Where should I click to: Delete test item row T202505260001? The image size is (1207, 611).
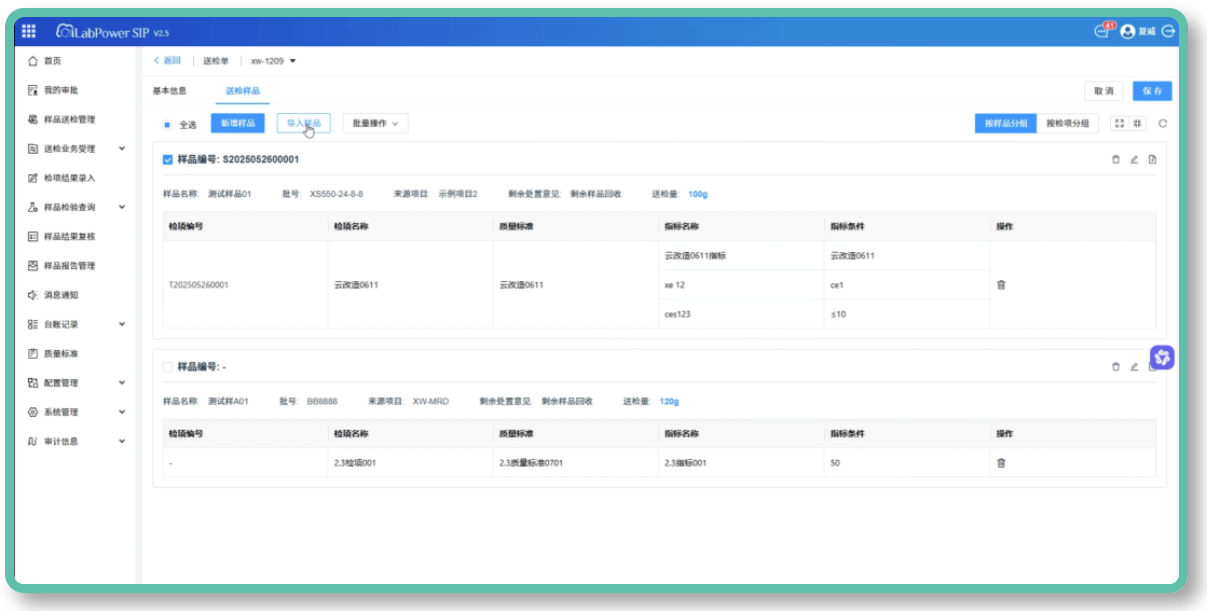point(1001,285)
